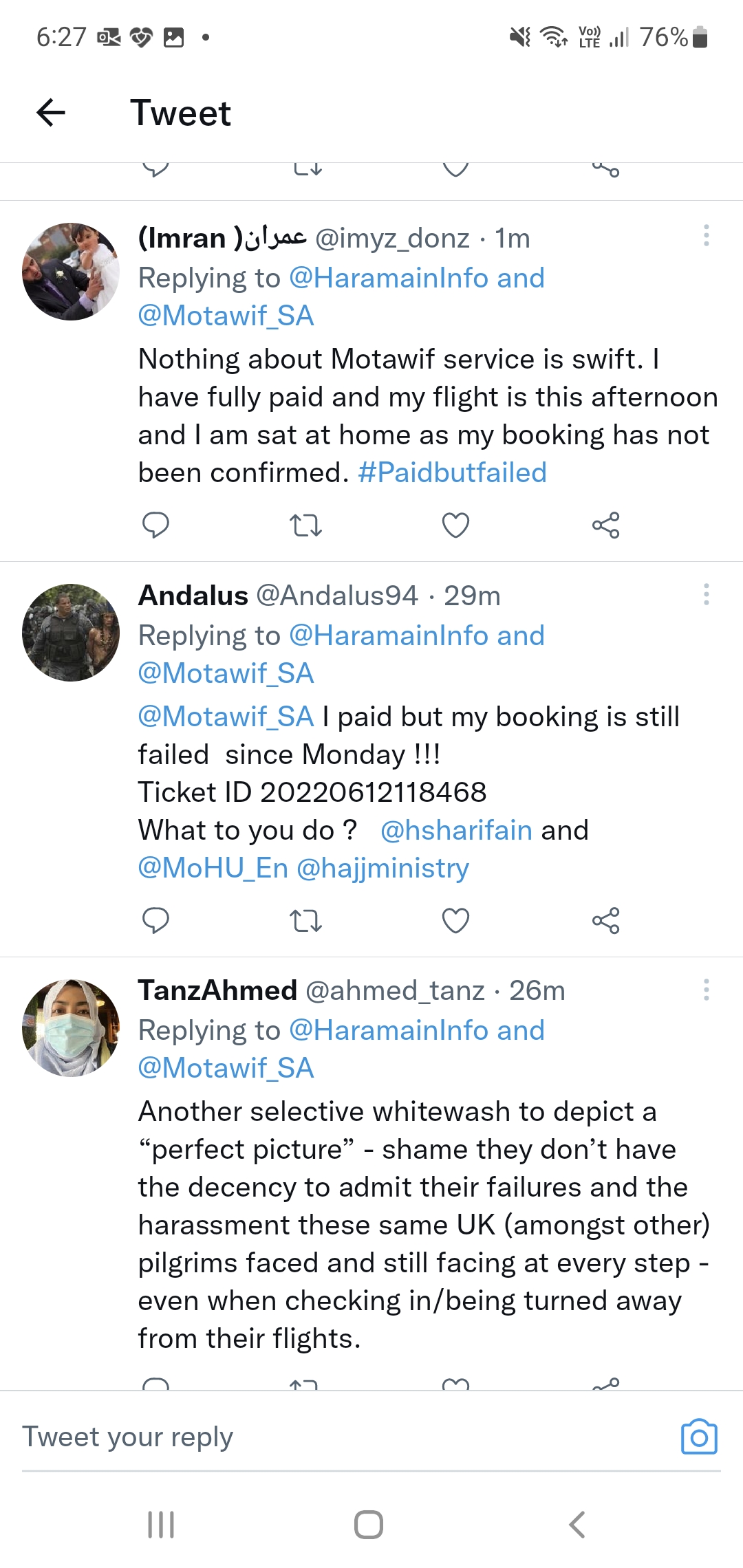
Task: Retweet Andalus's failed booking tweet
Action: 305,920
